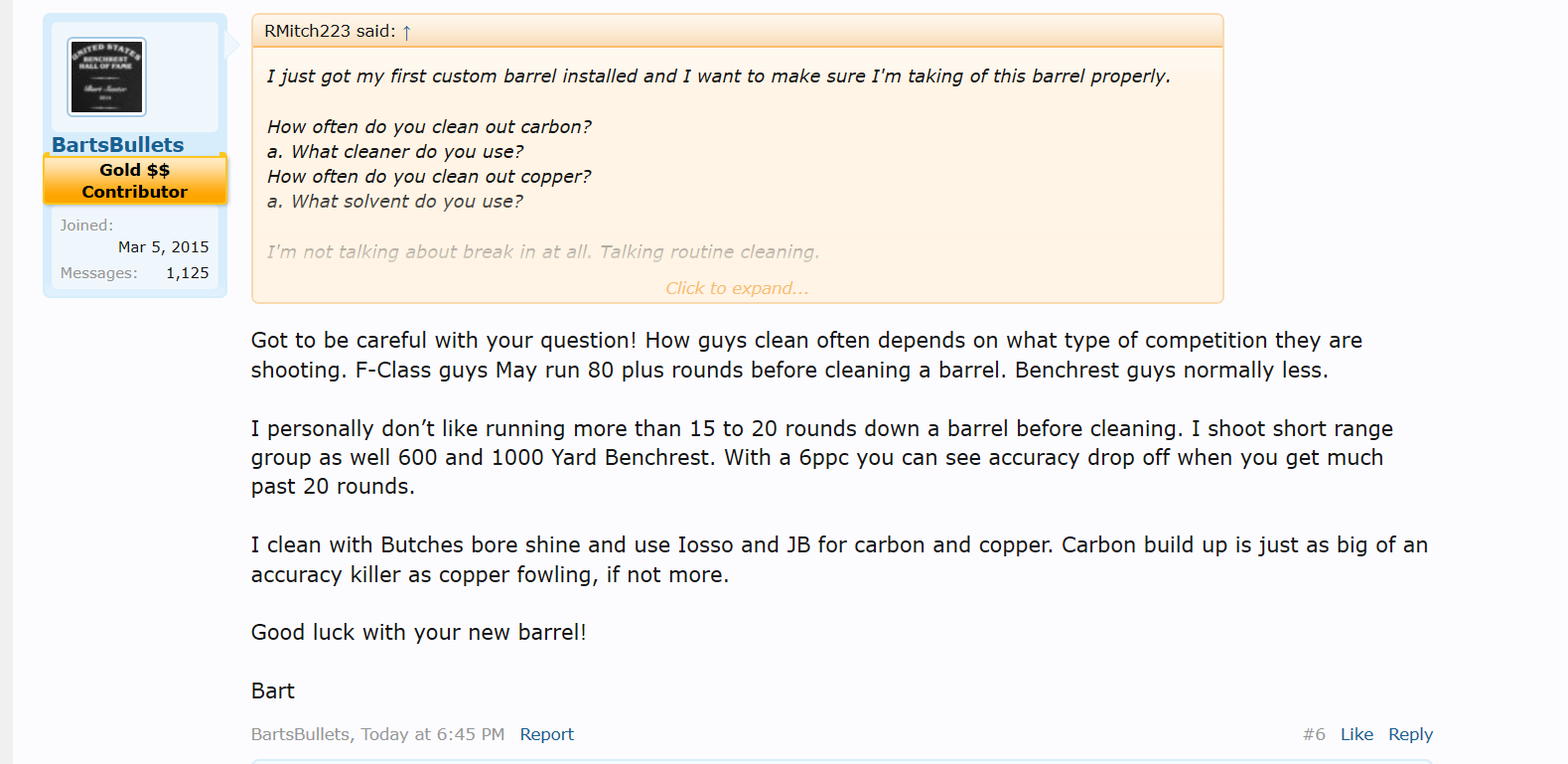Image resolution: width=1568 pixels, height=764 pixels.
Task: Click the Today at 6:45 PM timestamp
Action: tap(433, 734)
